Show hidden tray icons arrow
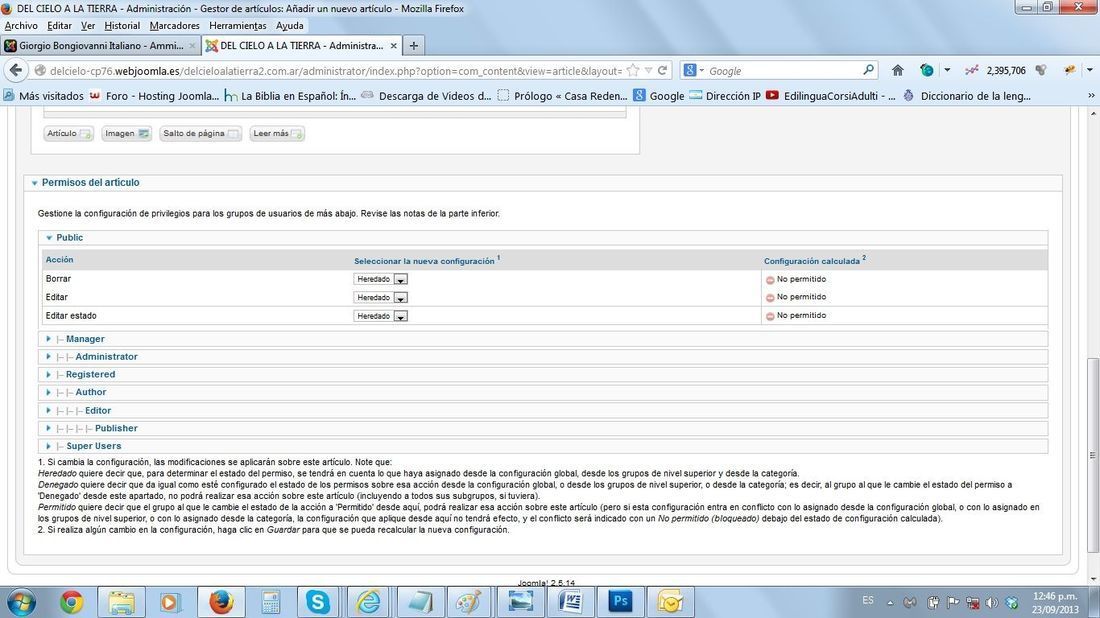The height and width of the screenshot is (618, 1100). [x=890, y=603]
